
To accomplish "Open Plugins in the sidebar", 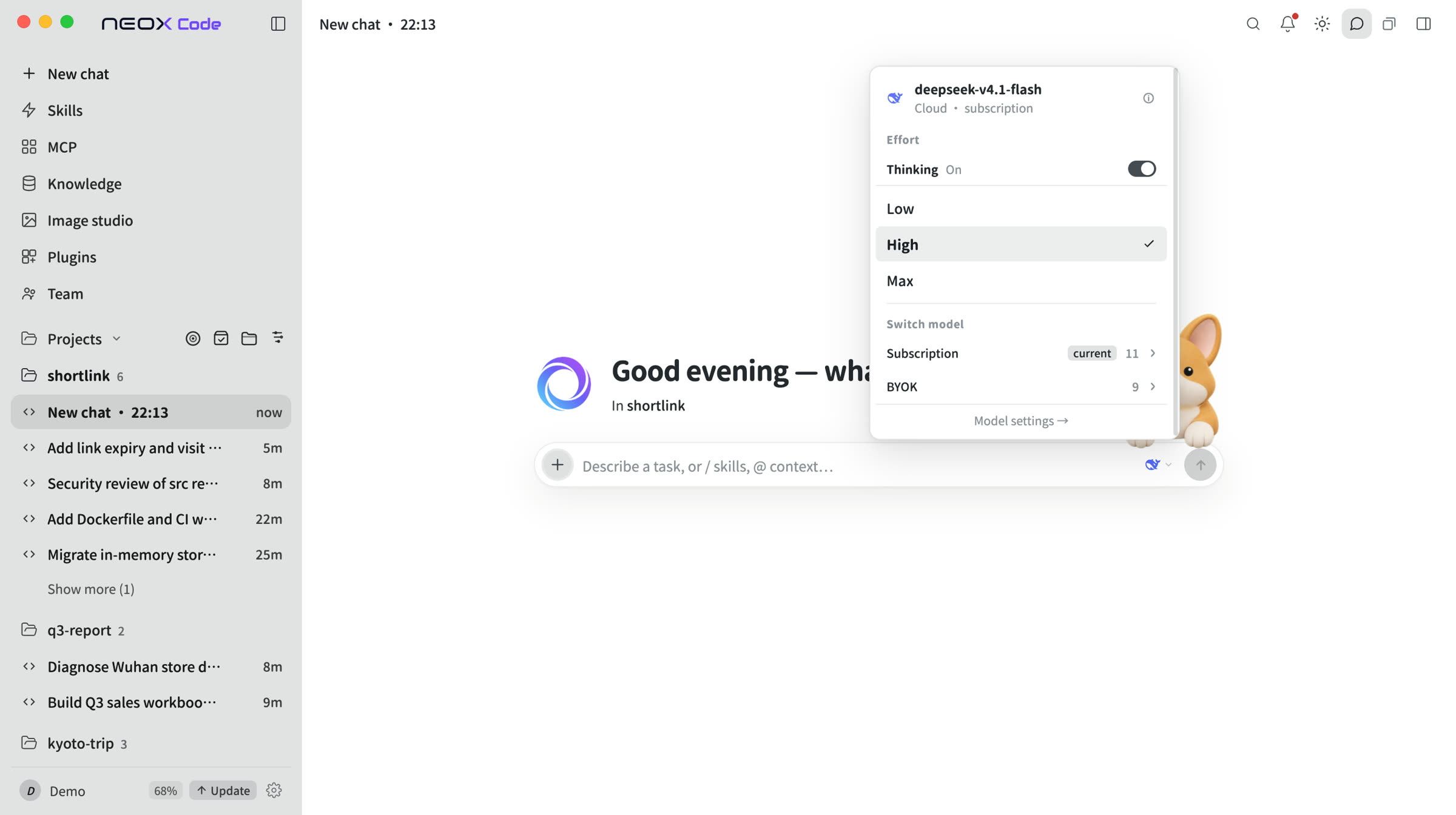I will [151, 257].
